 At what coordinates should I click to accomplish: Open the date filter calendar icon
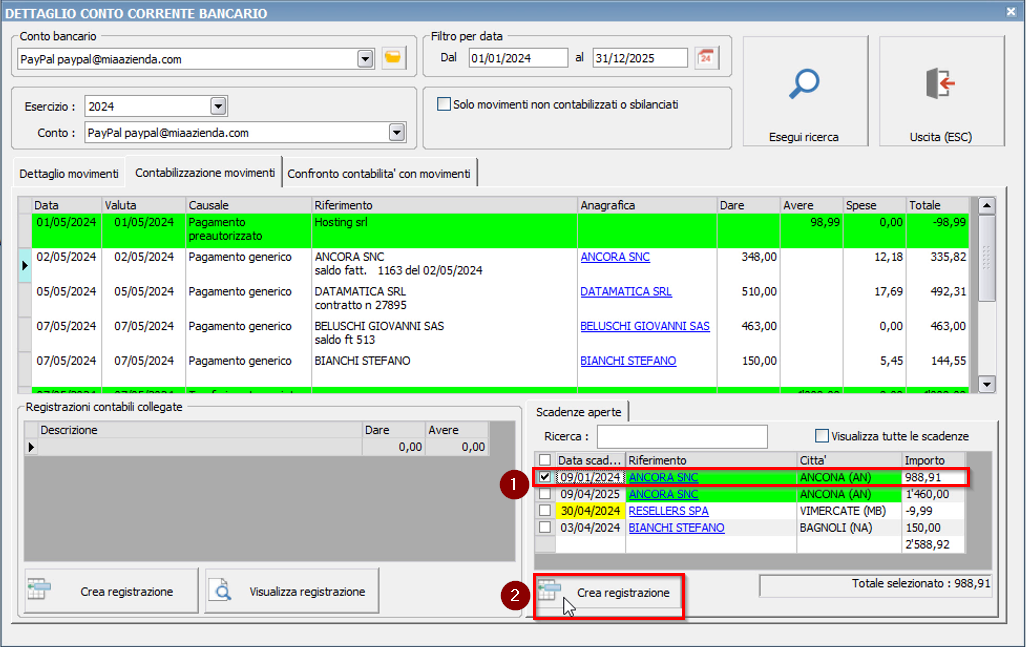(x=707, y=58)
